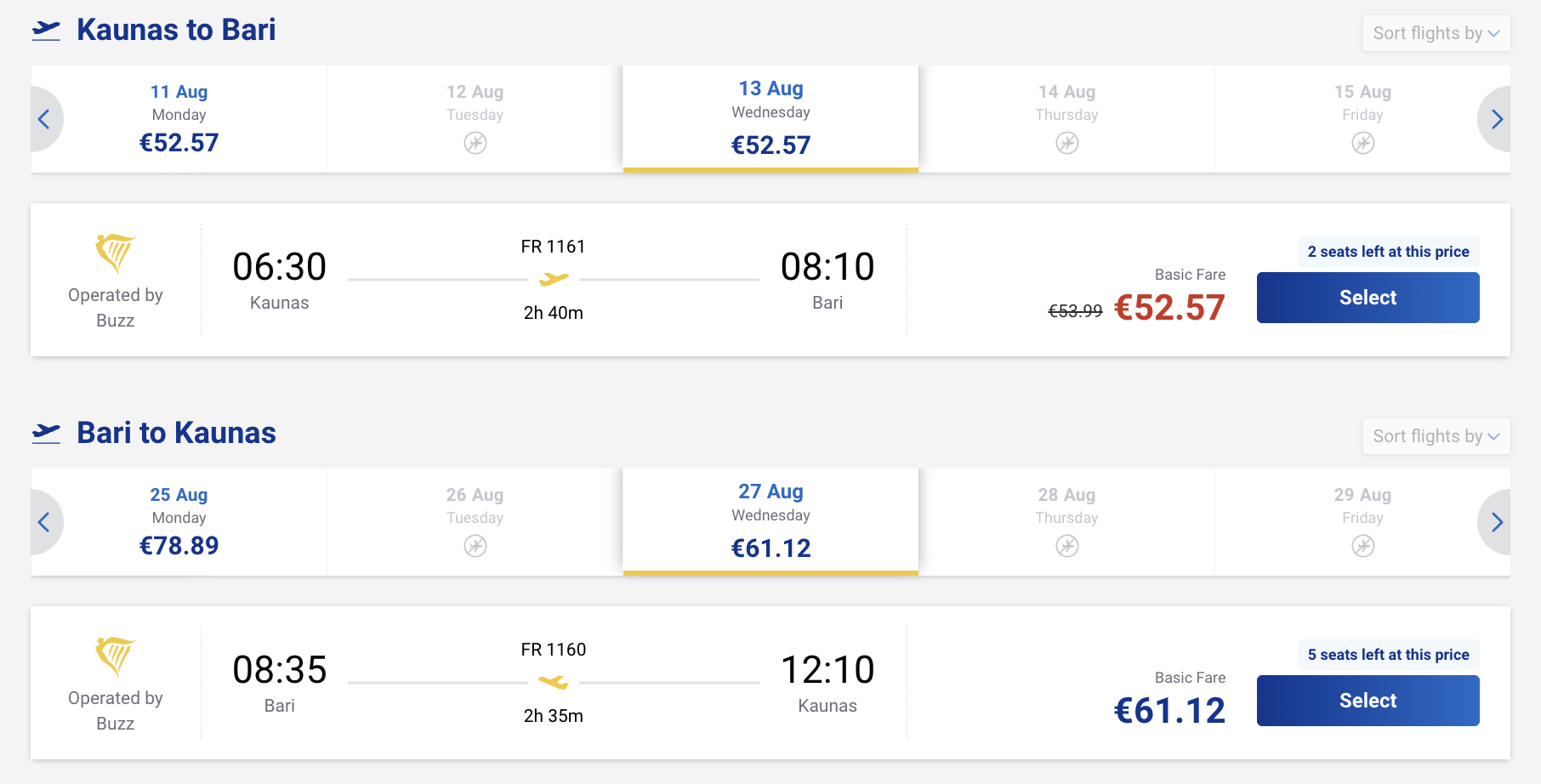Choose the 25 Aug Monday €78.89 tab

coord(179,522)
